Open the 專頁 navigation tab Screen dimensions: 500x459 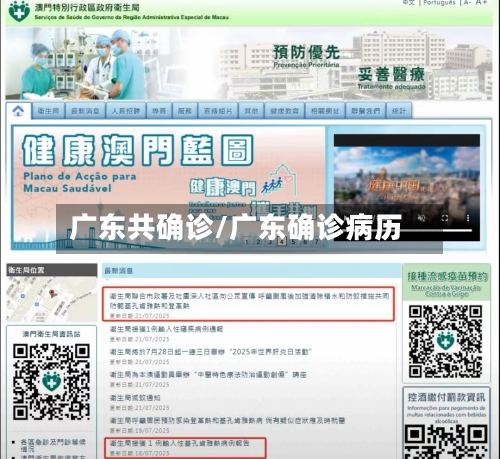pos(159,111)
